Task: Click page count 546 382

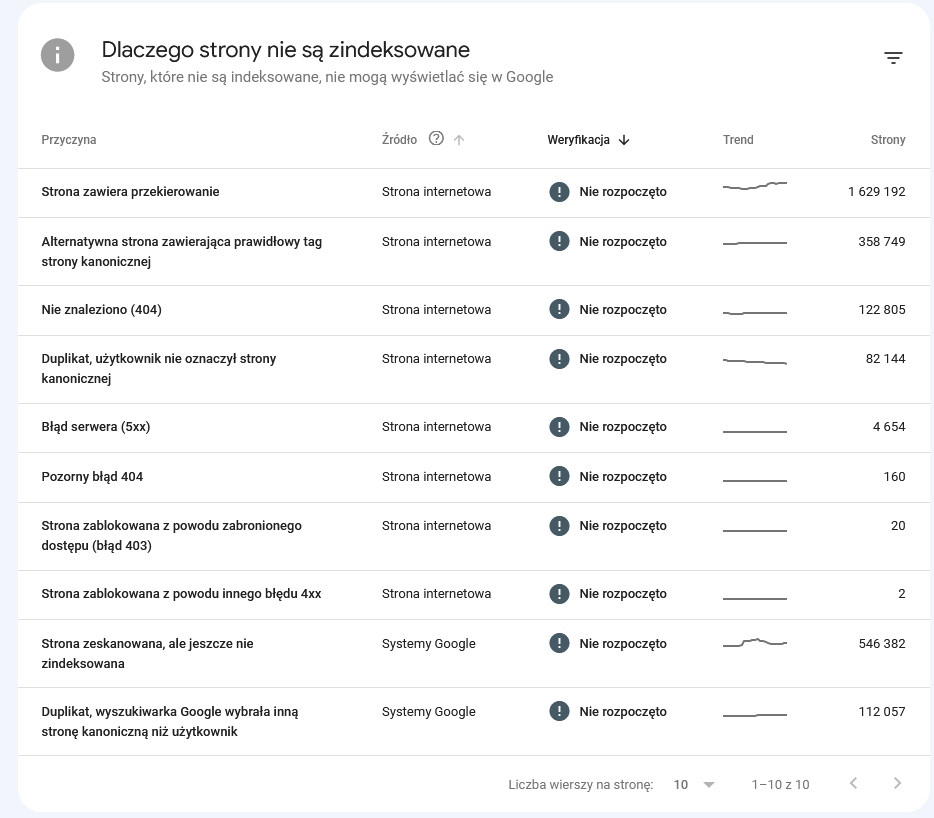Action: [882, 643]
